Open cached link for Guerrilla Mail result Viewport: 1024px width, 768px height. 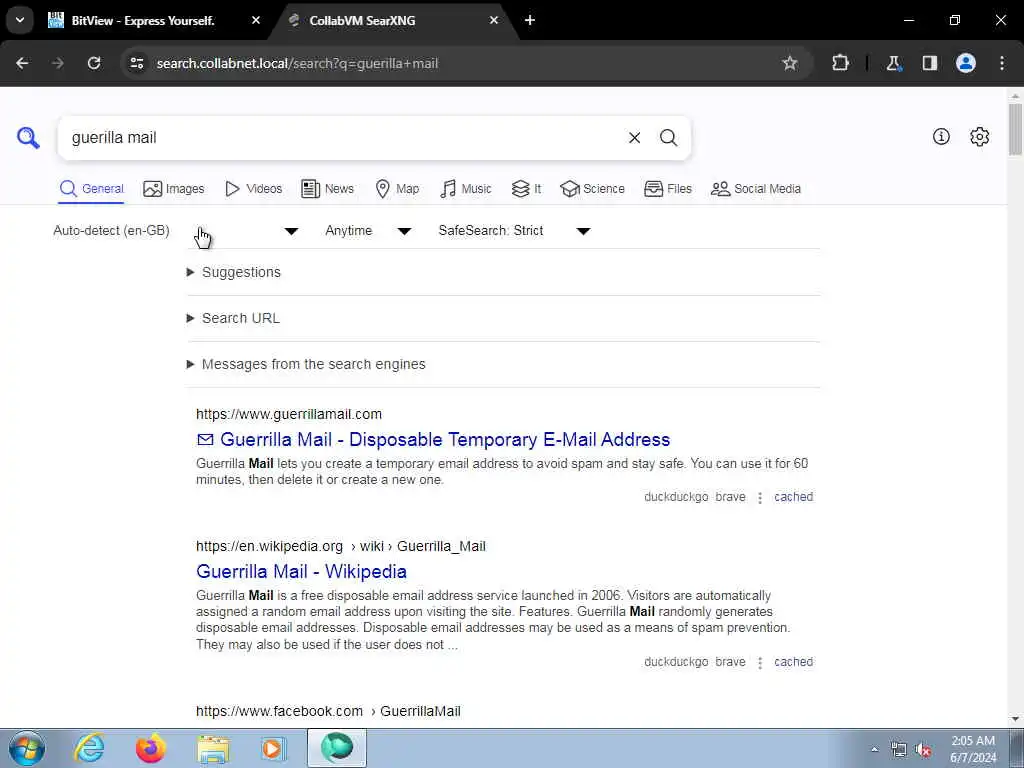click(x=793, y=497)
